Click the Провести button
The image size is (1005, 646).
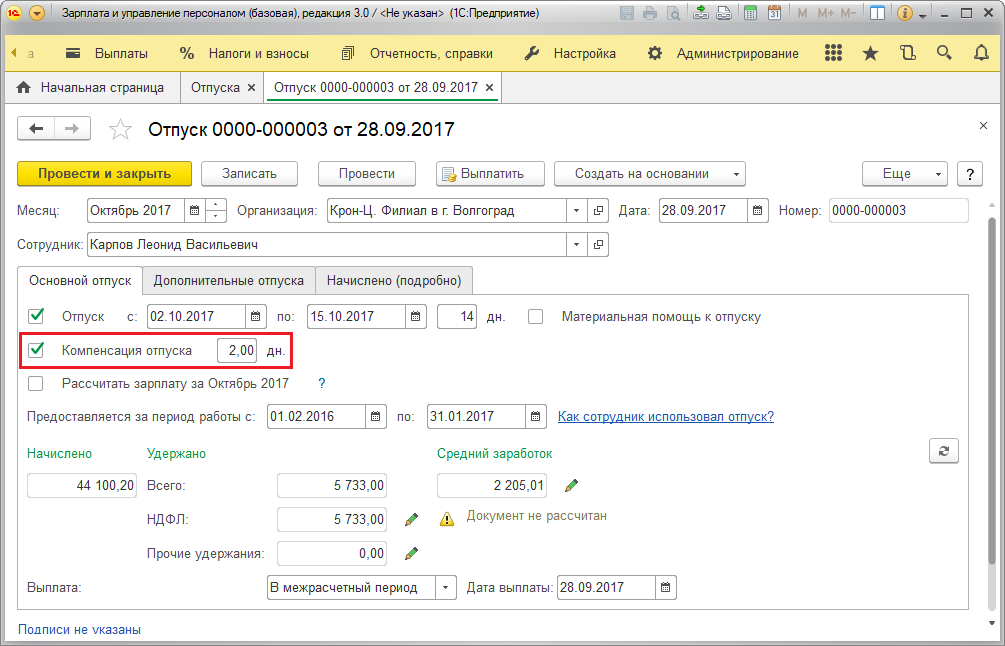[x=367, y=174]
